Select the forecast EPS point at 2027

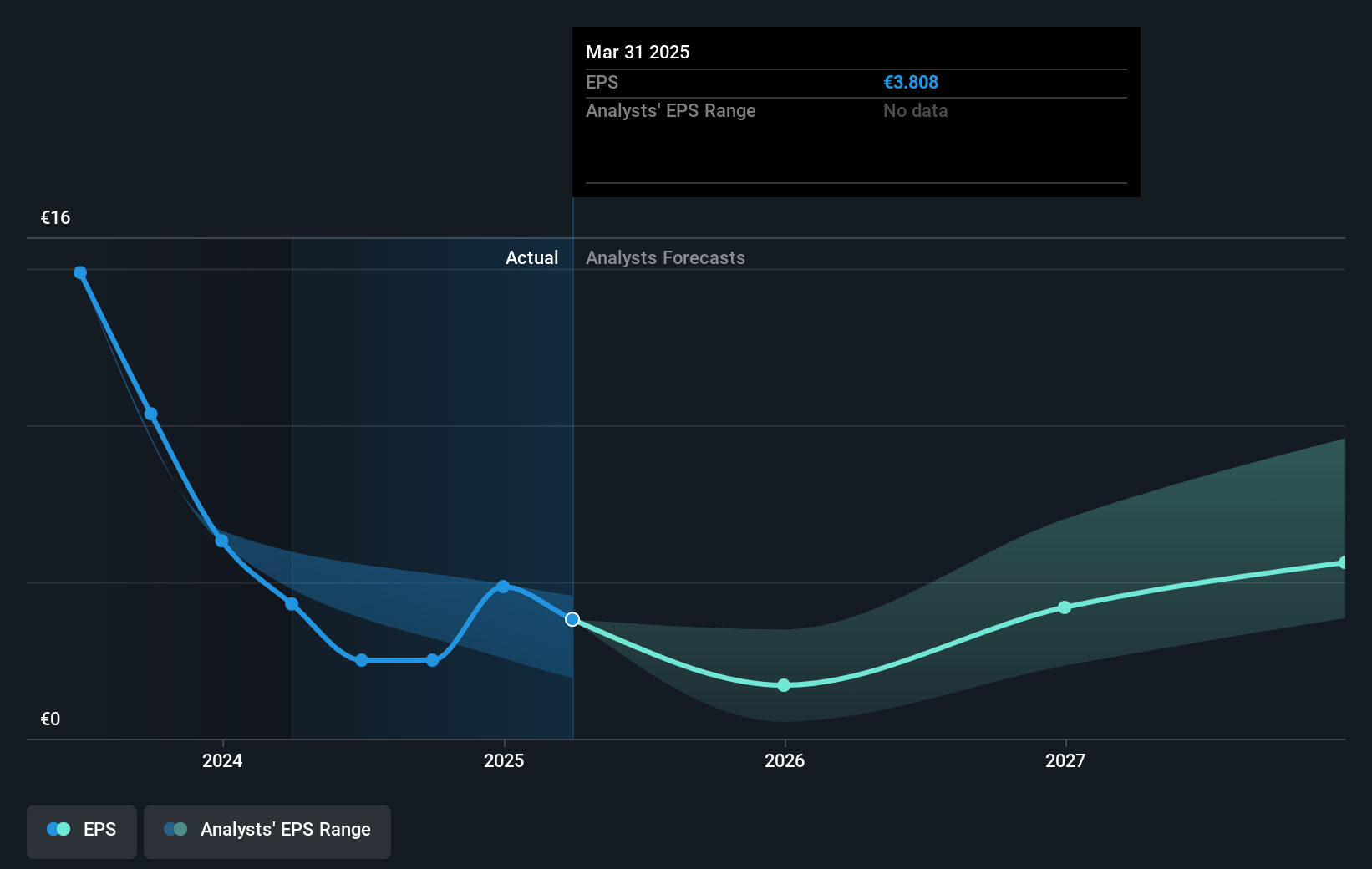point(1065,607)
